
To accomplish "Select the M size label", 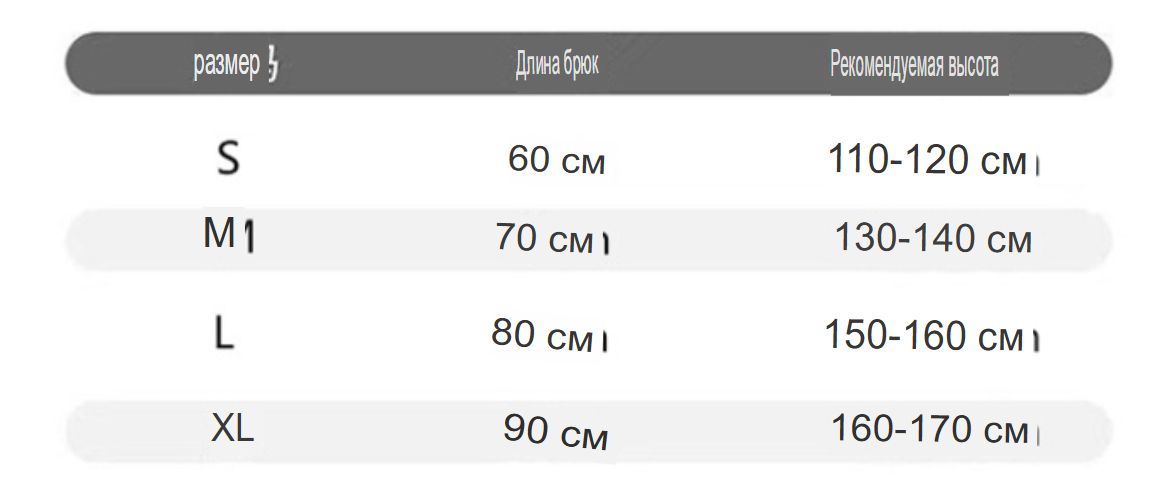I will pyautogui.click(x=219, y=234).
